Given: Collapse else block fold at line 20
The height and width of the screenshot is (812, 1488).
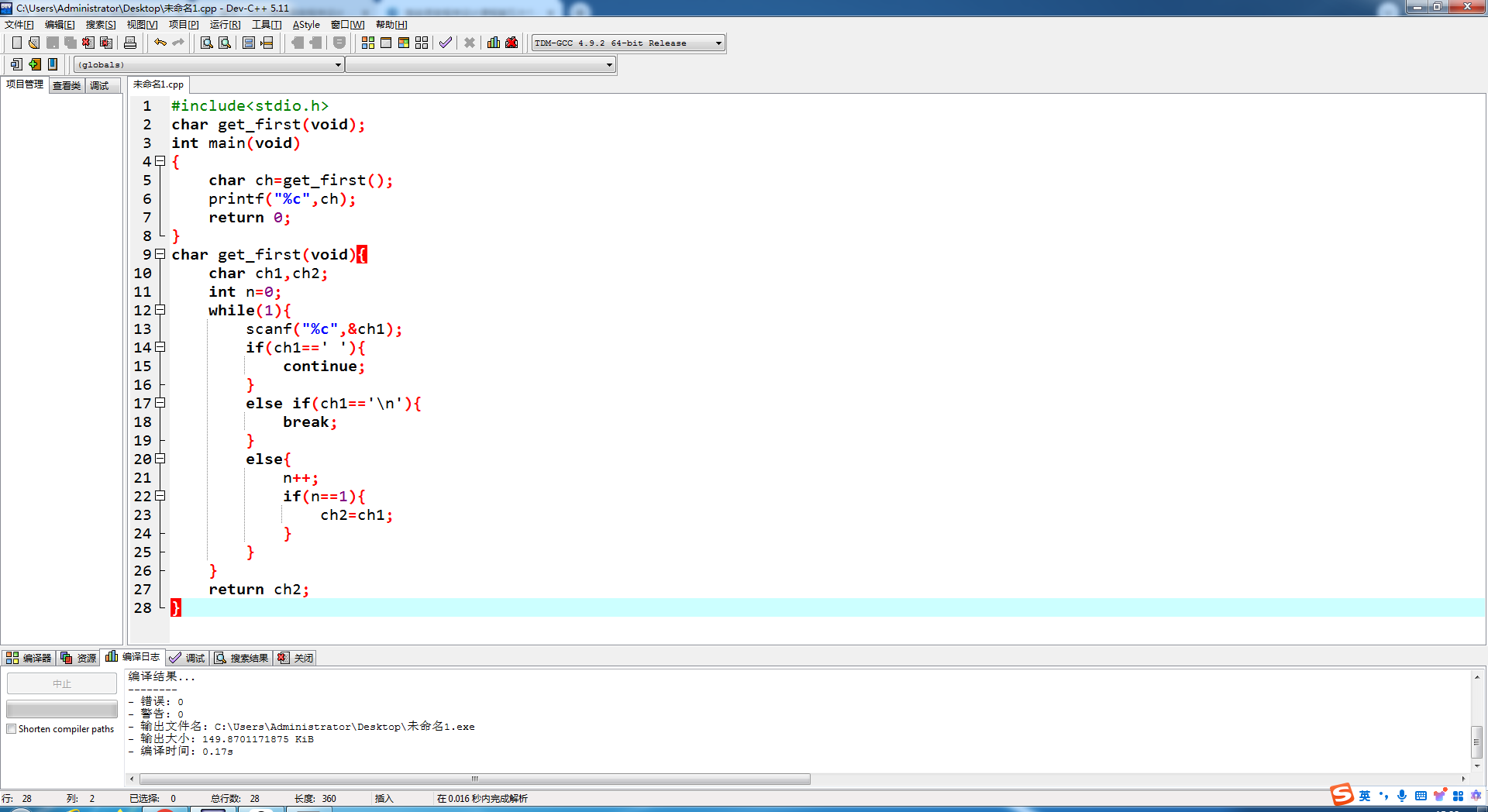Looking at the screenshot, I should point(160,459).
